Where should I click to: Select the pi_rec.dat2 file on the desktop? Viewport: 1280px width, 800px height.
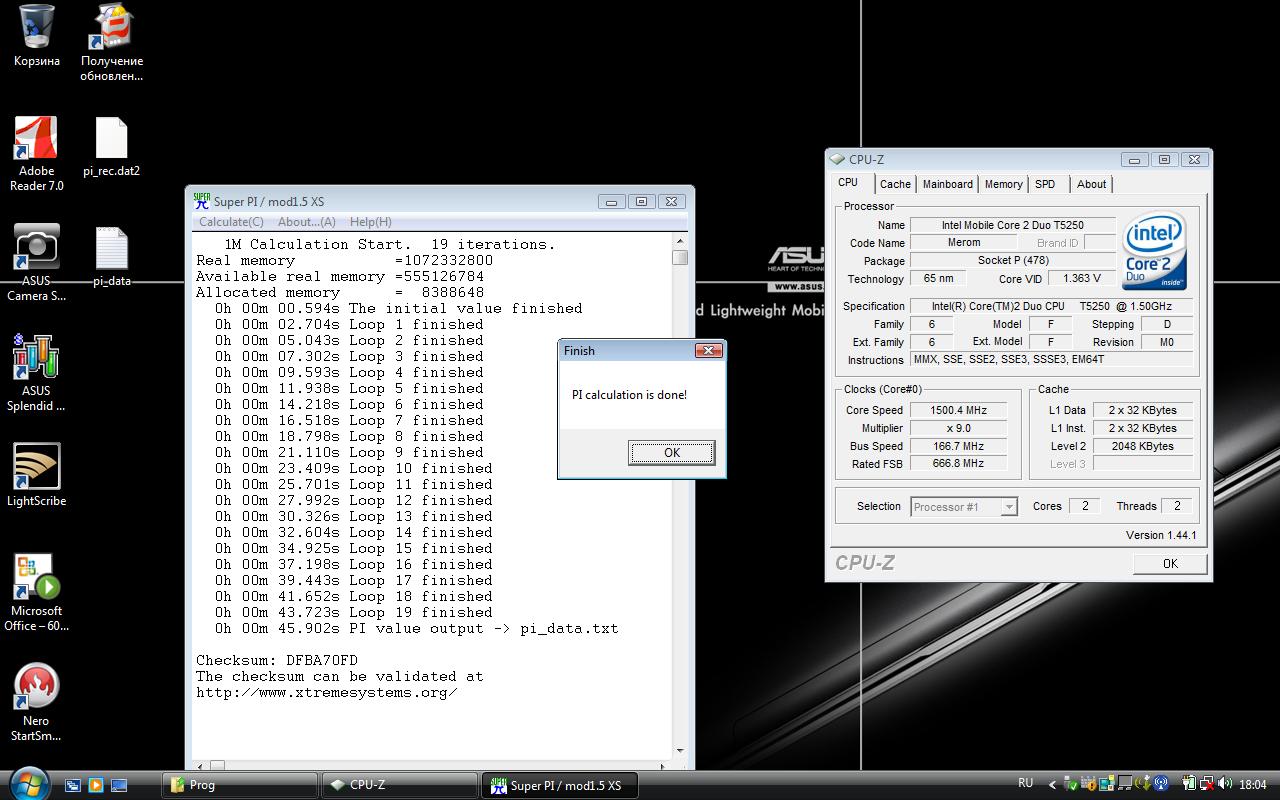tap(112, 147)
